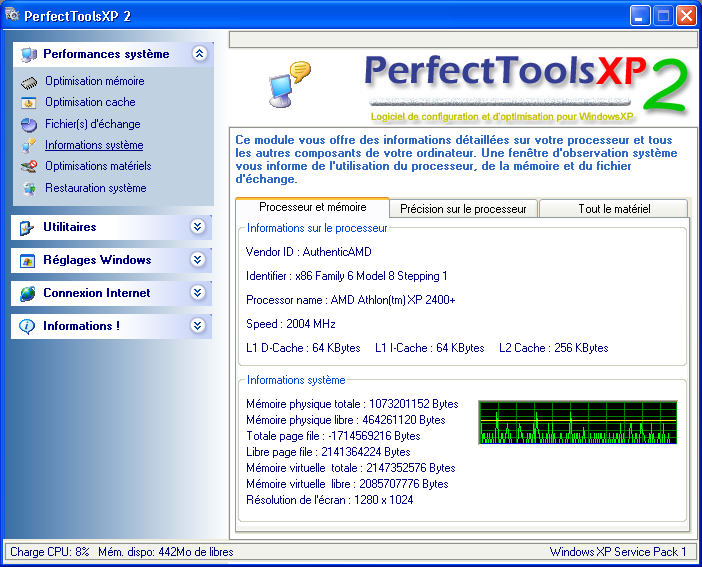Click the Optimisation cache icon
This screenshot has width=702, height=567.
coord(29,103)
